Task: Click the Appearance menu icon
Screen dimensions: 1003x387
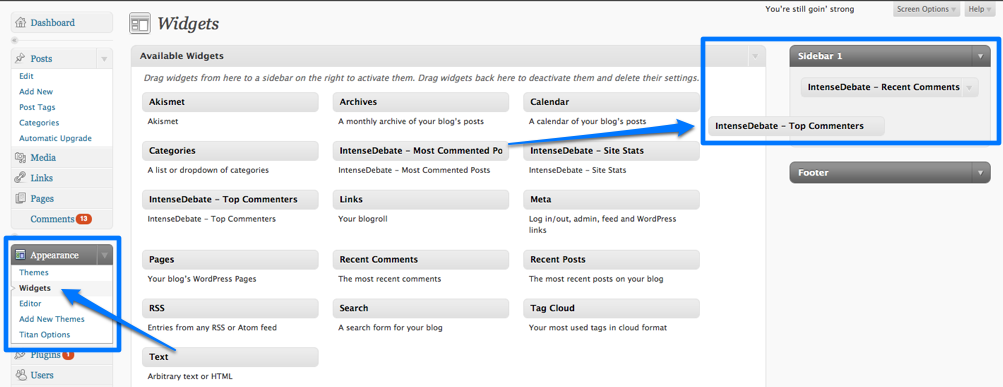Action: pyautogui.click(x=20, y=255)
